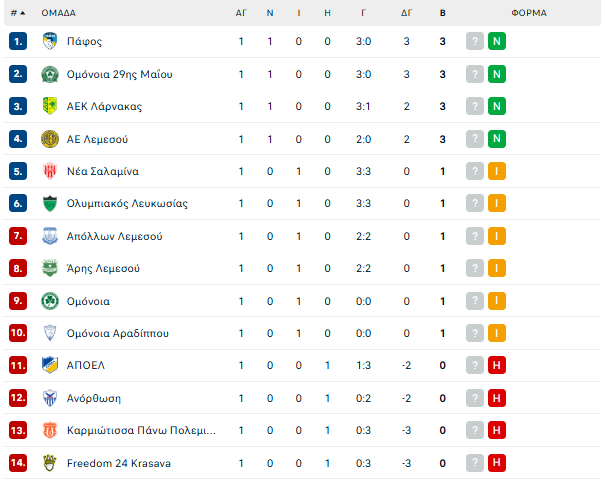
Task: Click the Freedom 24 Krasava crown crest
Action: point(50,462)
